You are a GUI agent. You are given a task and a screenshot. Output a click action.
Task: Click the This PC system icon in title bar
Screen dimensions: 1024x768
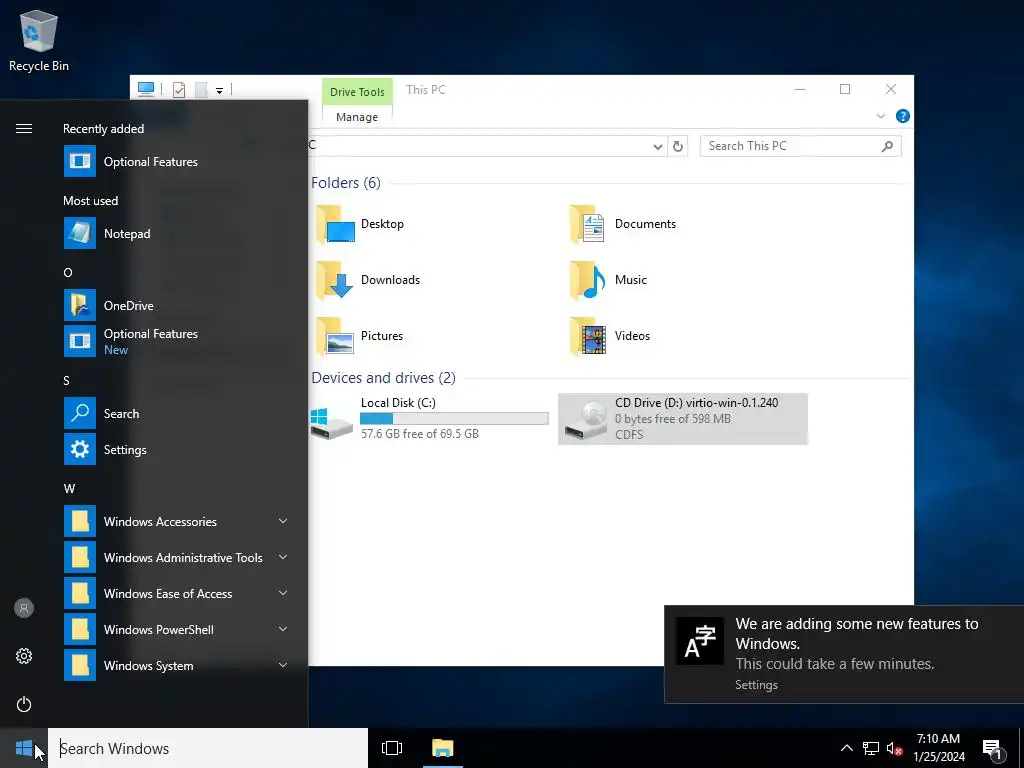146,89
